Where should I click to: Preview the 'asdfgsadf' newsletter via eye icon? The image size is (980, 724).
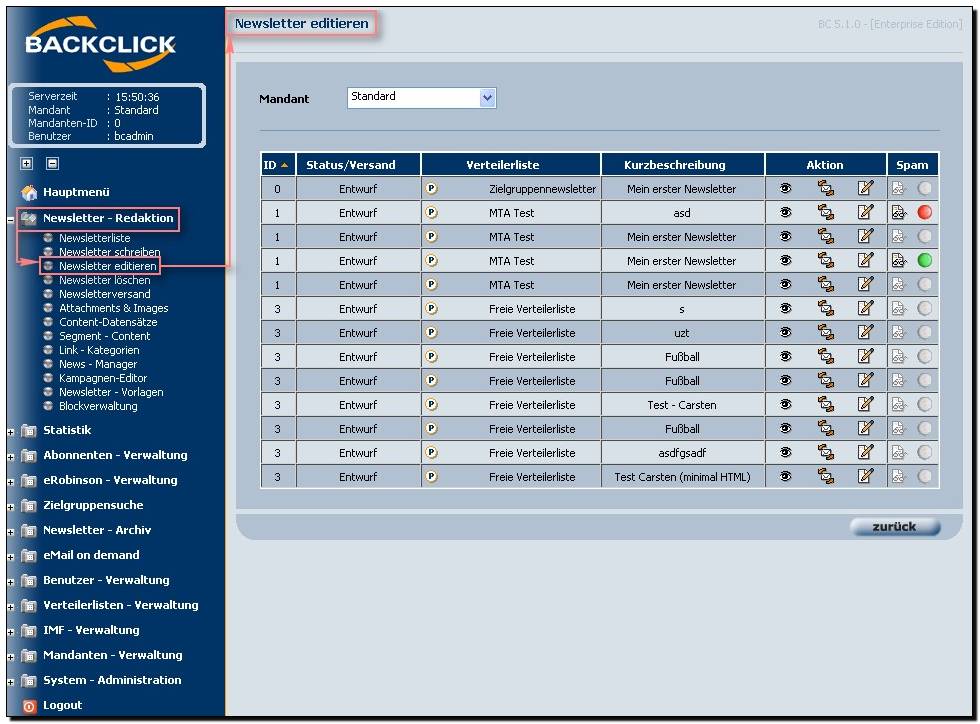(x=786, y=453)
